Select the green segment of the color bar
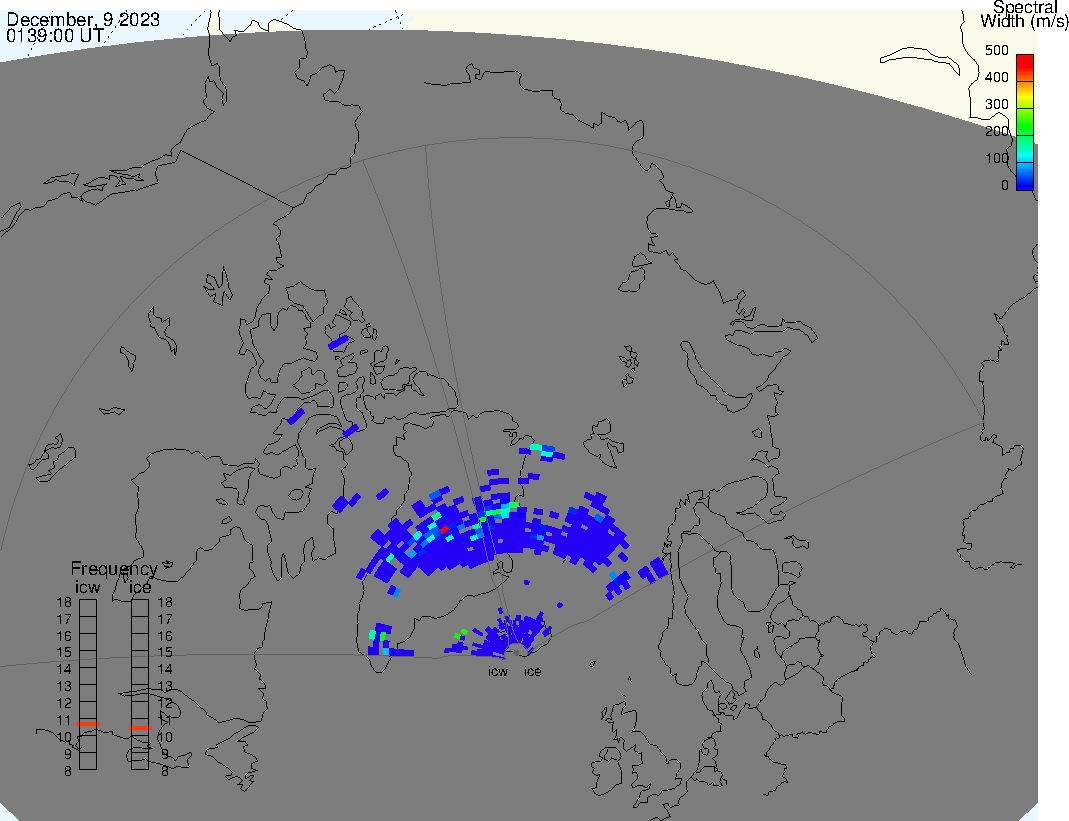The image size is (1069, 821). point(1025,122)
